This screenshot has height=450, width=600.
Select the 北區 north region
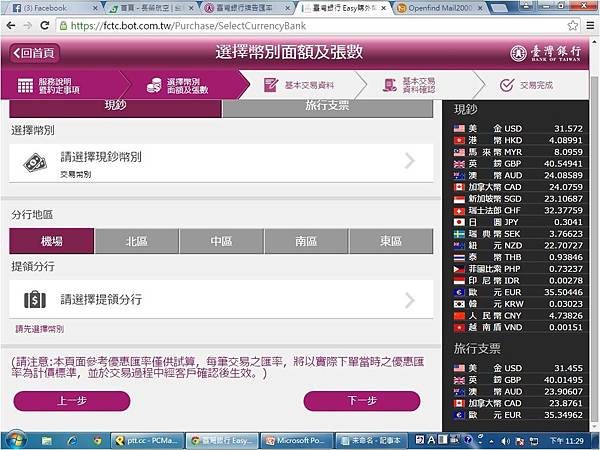pyautogui.click(x=137, y=241)
